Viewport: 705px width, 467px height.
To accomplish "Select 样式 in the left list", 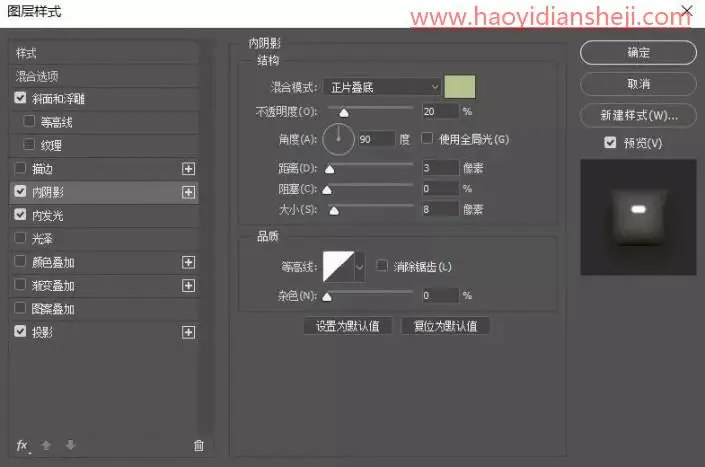I will [104, 53].
